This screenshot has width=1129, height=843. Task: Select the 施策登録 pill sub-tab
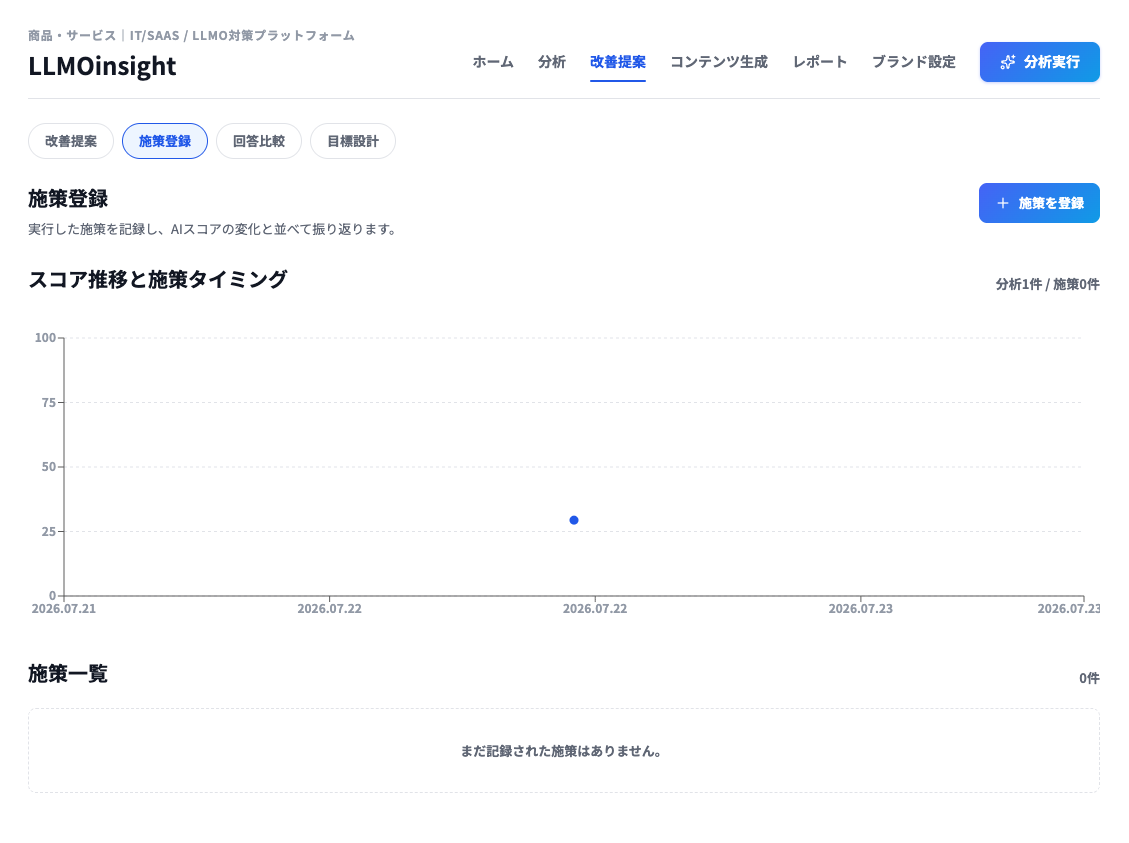click(165, 141)
